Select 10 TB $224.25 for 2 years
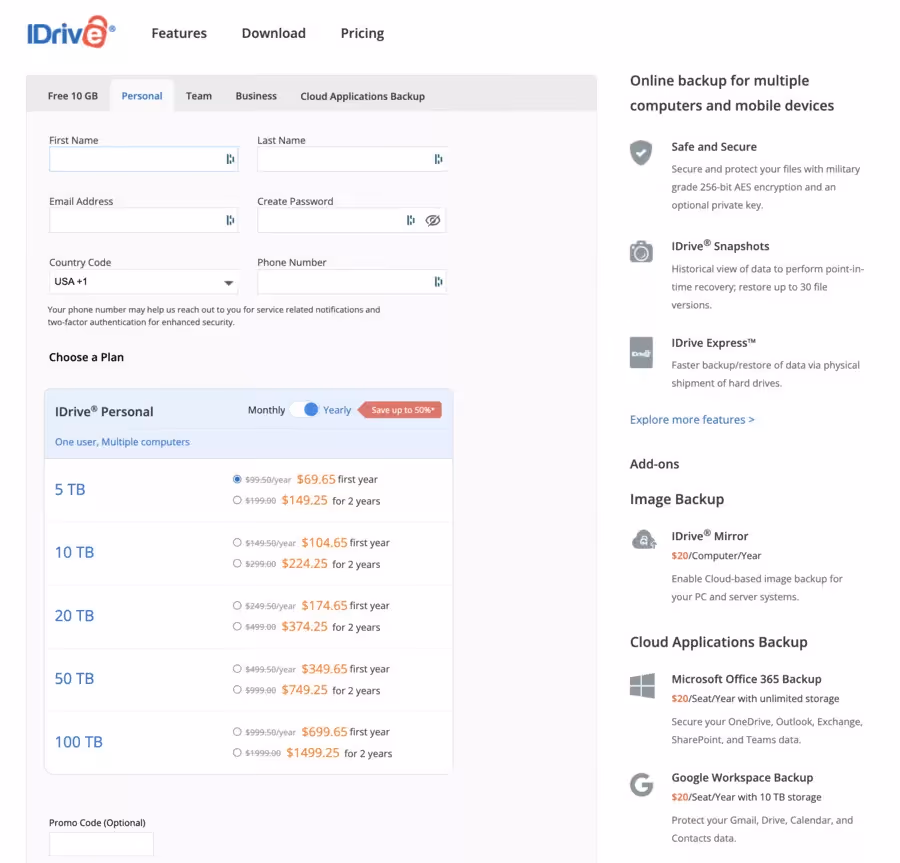The height and width of the screenshot is (863, 900). tap(237, 563)
